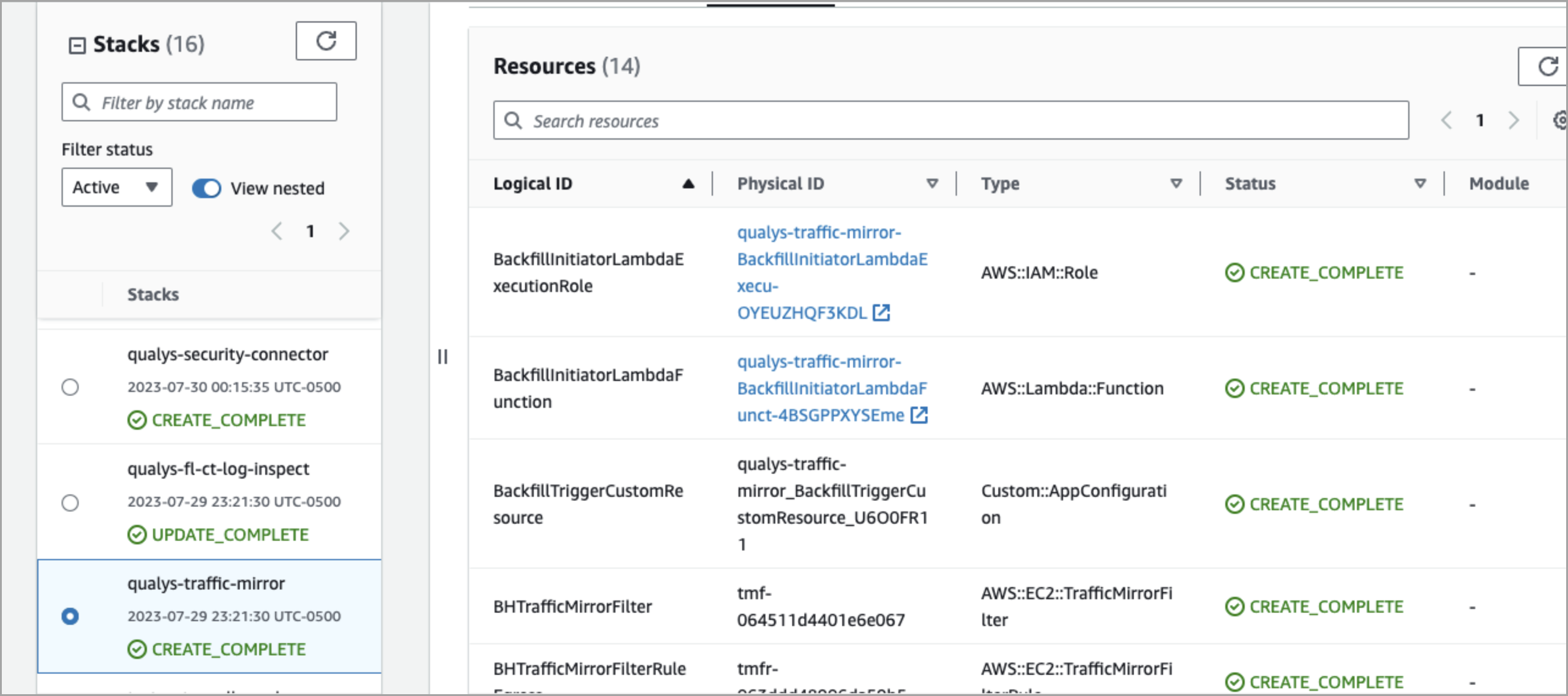Click the Module column header
Image resolution: width=1568 pixels, height=696 pixels.
click(1498, 183)
